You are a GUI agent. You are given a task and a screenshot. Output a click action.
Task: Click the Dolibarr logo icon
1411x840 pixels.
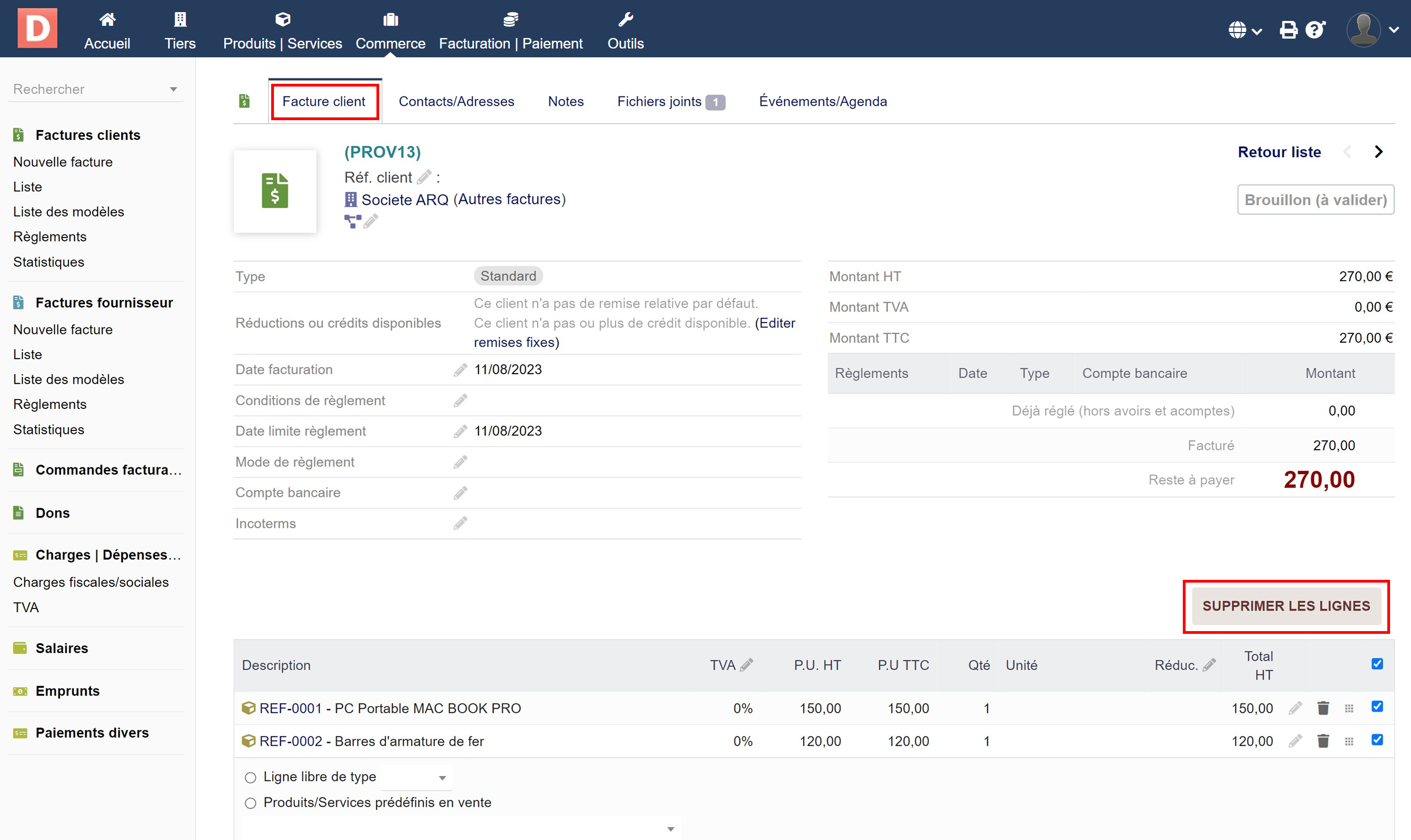tap(37, 28)
